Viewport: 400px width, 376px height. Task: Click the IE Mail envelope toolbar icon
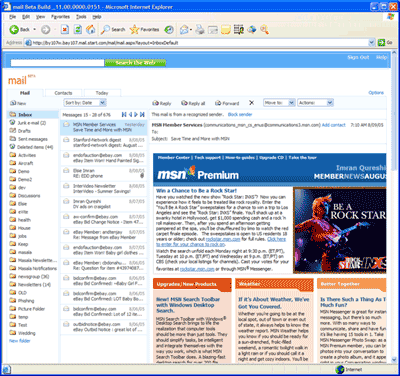click(x=184, y=30)
